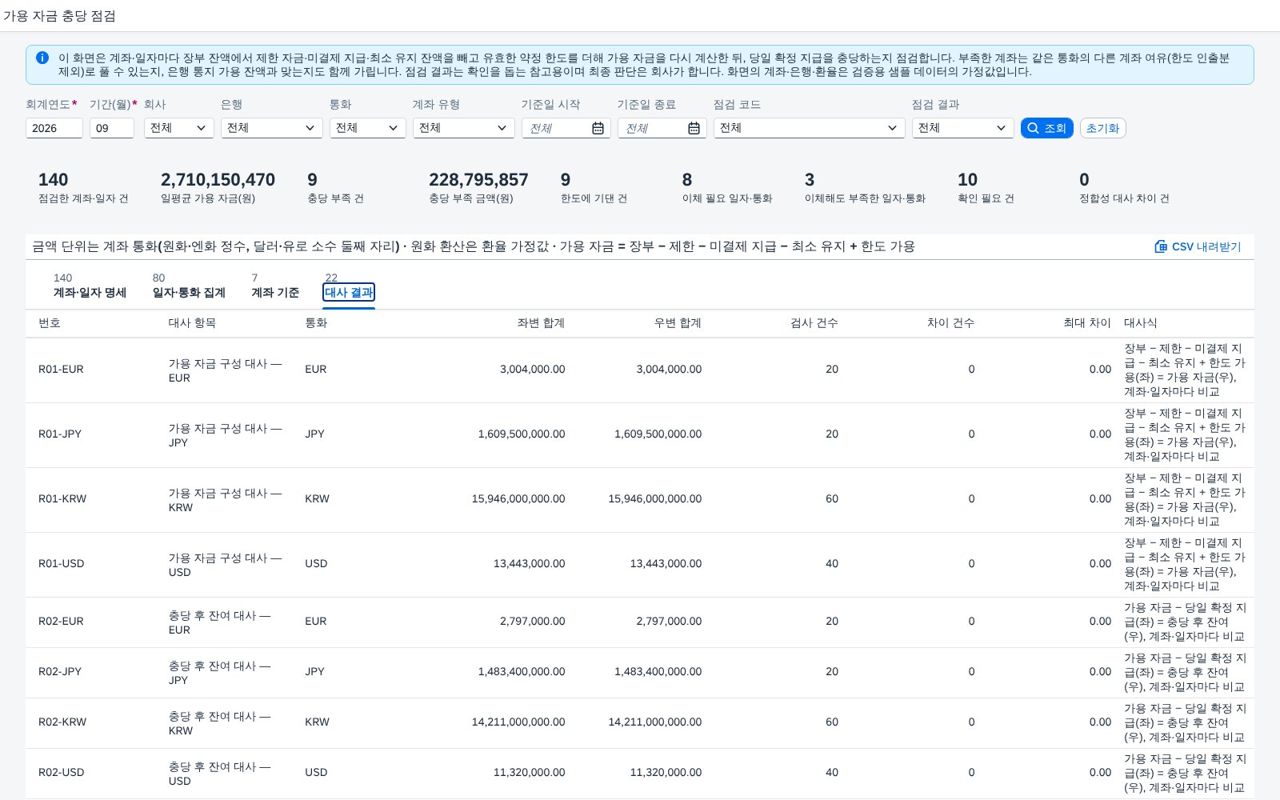Click the 회계연도 input field

pos(54,128)
